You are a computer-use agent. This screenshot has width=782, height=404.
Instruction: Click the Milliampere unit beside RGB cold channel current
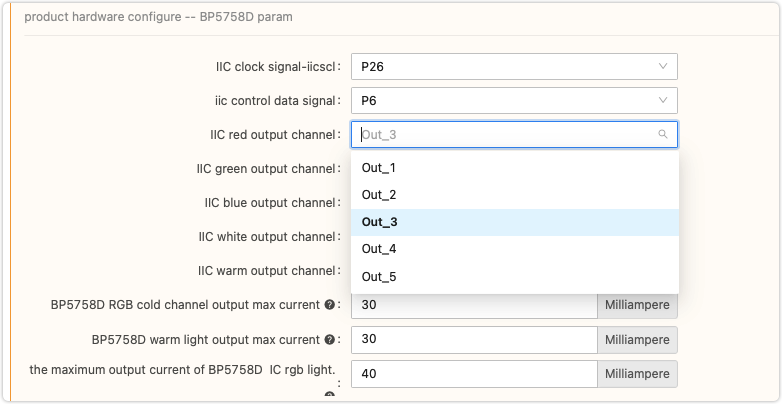coord(637,305)
